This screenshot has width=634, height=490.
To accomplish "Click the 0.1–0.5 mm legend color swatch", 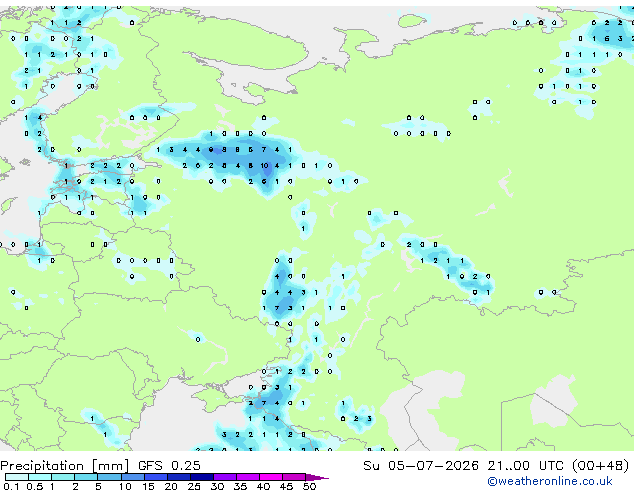I will 17,477.
